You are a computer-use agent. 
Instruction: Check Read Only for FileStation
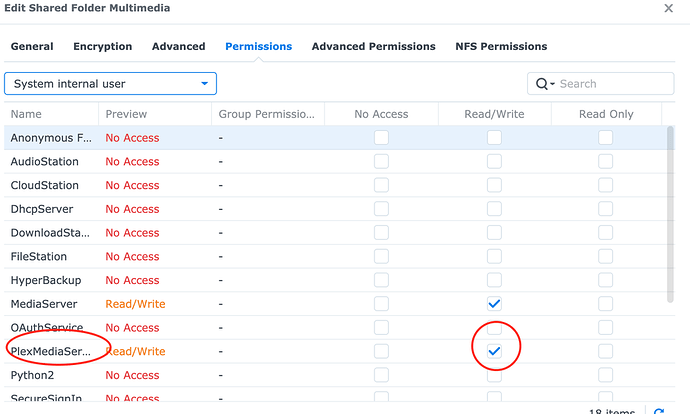(x=606, y=256)
